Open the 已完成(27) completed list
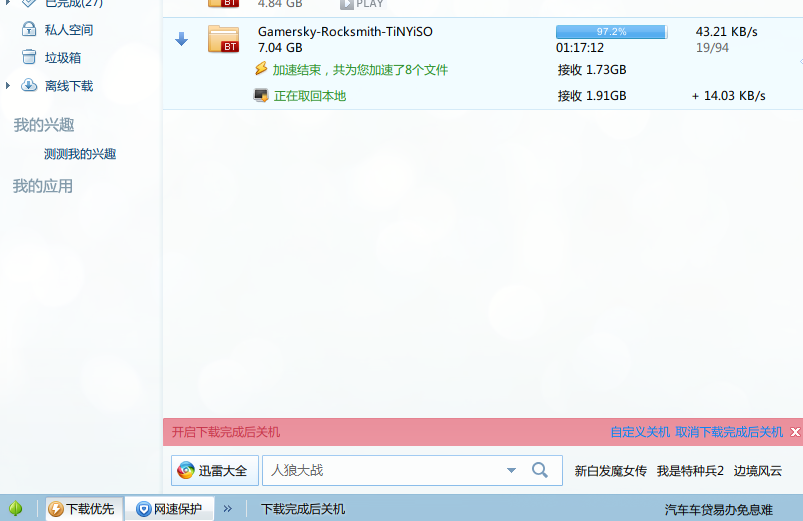 coord(74,3)
